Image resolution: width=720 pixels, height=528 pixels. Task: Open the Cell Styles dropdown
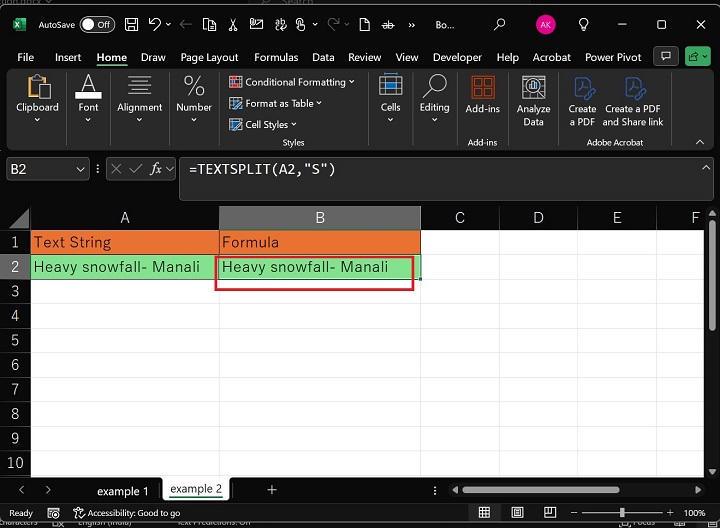tap(266, 125)
